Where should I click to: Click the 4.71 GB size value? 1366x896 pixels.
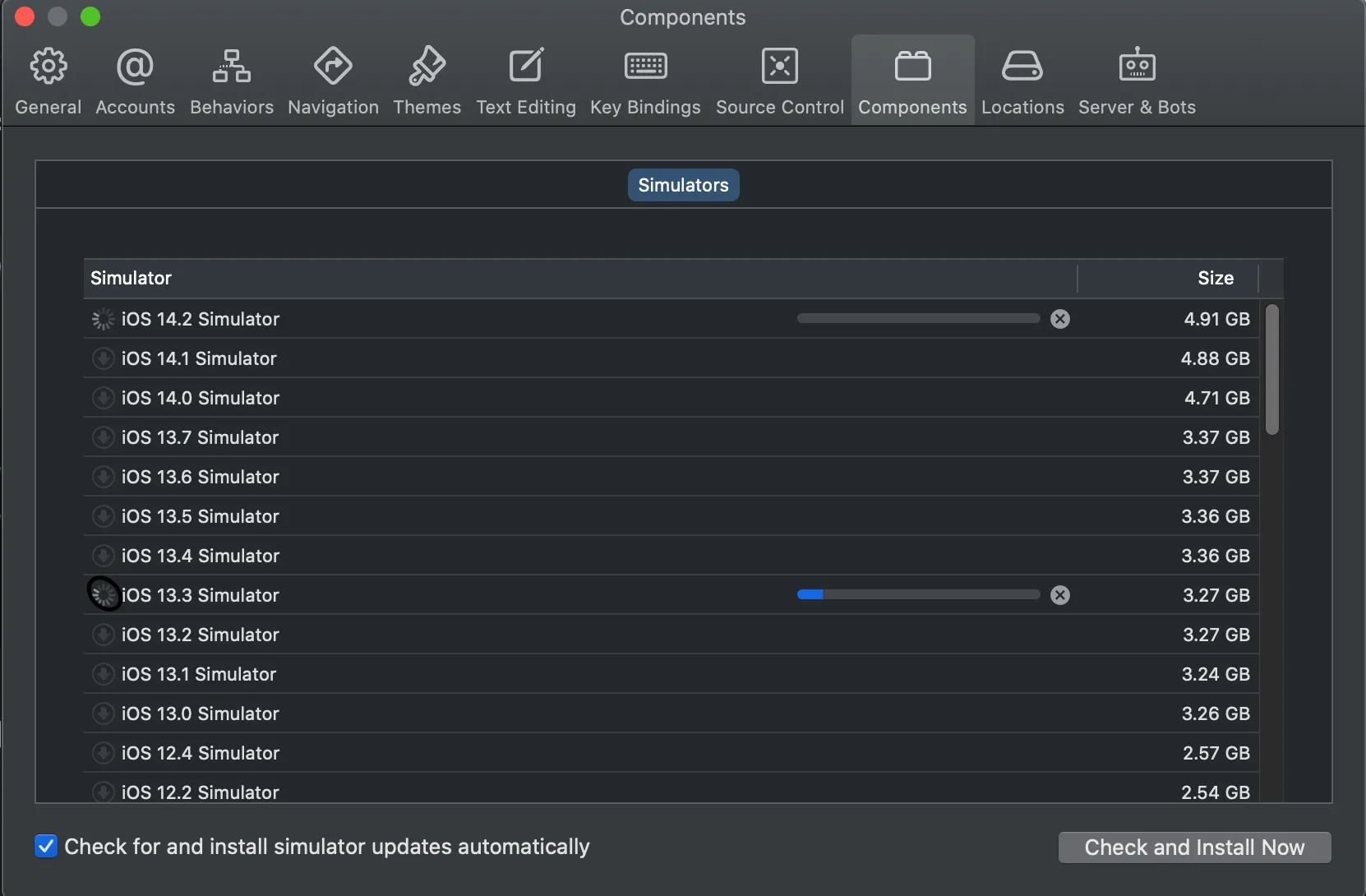tap(1216, 398)
